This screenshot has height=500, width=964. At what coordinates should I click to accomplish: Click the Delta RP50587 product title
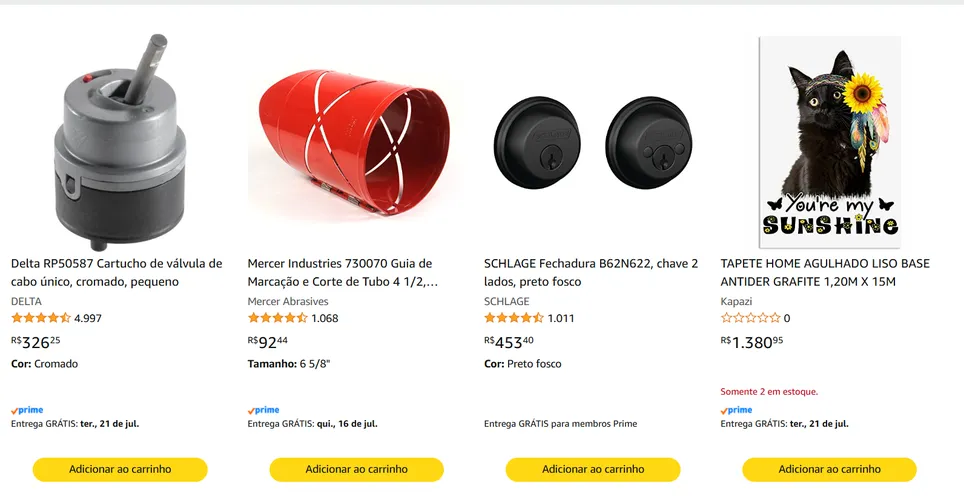117,272
